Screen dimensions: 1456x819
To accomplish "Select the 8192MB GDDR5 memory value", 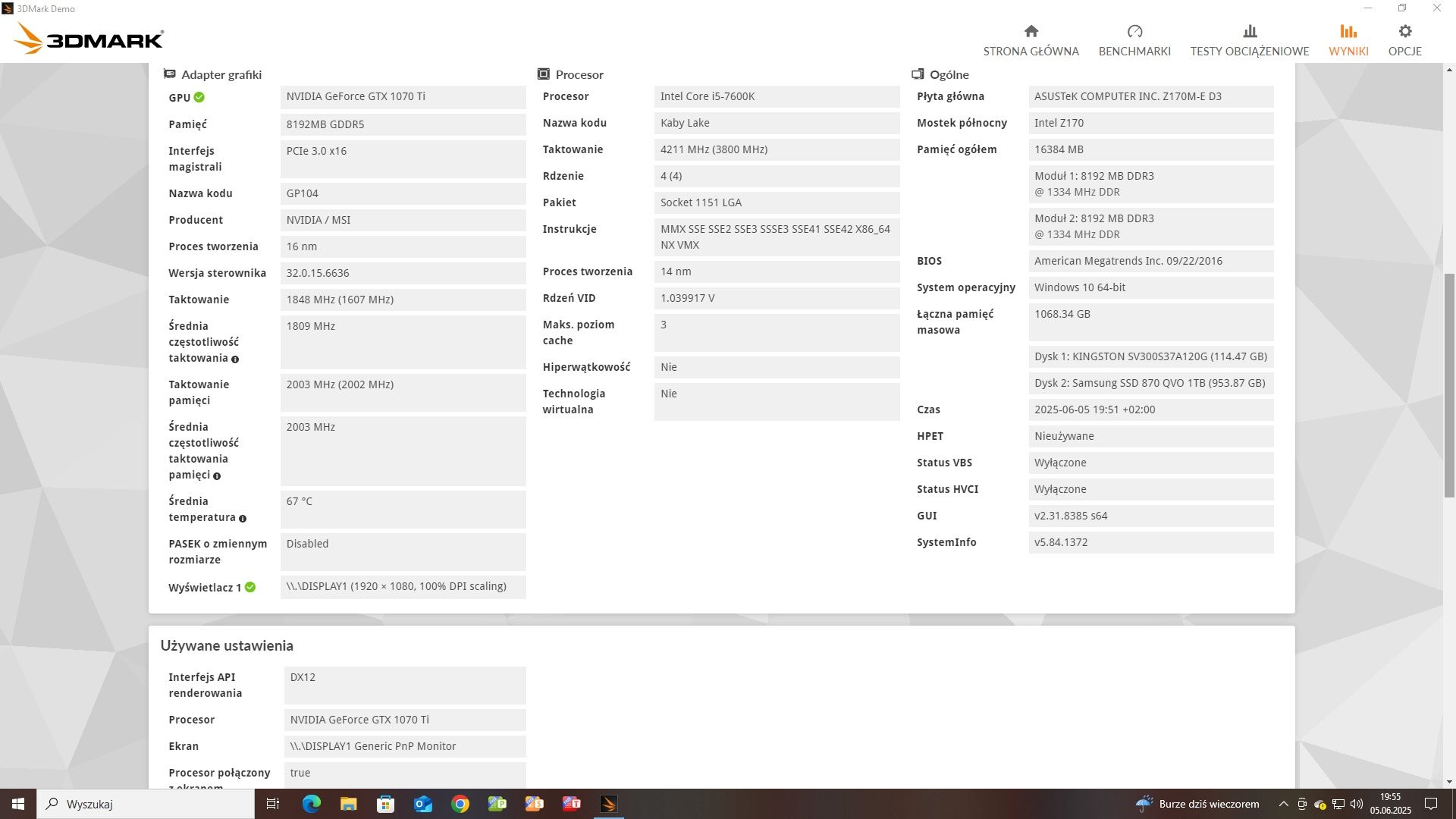I will click(x=403, y=124).
